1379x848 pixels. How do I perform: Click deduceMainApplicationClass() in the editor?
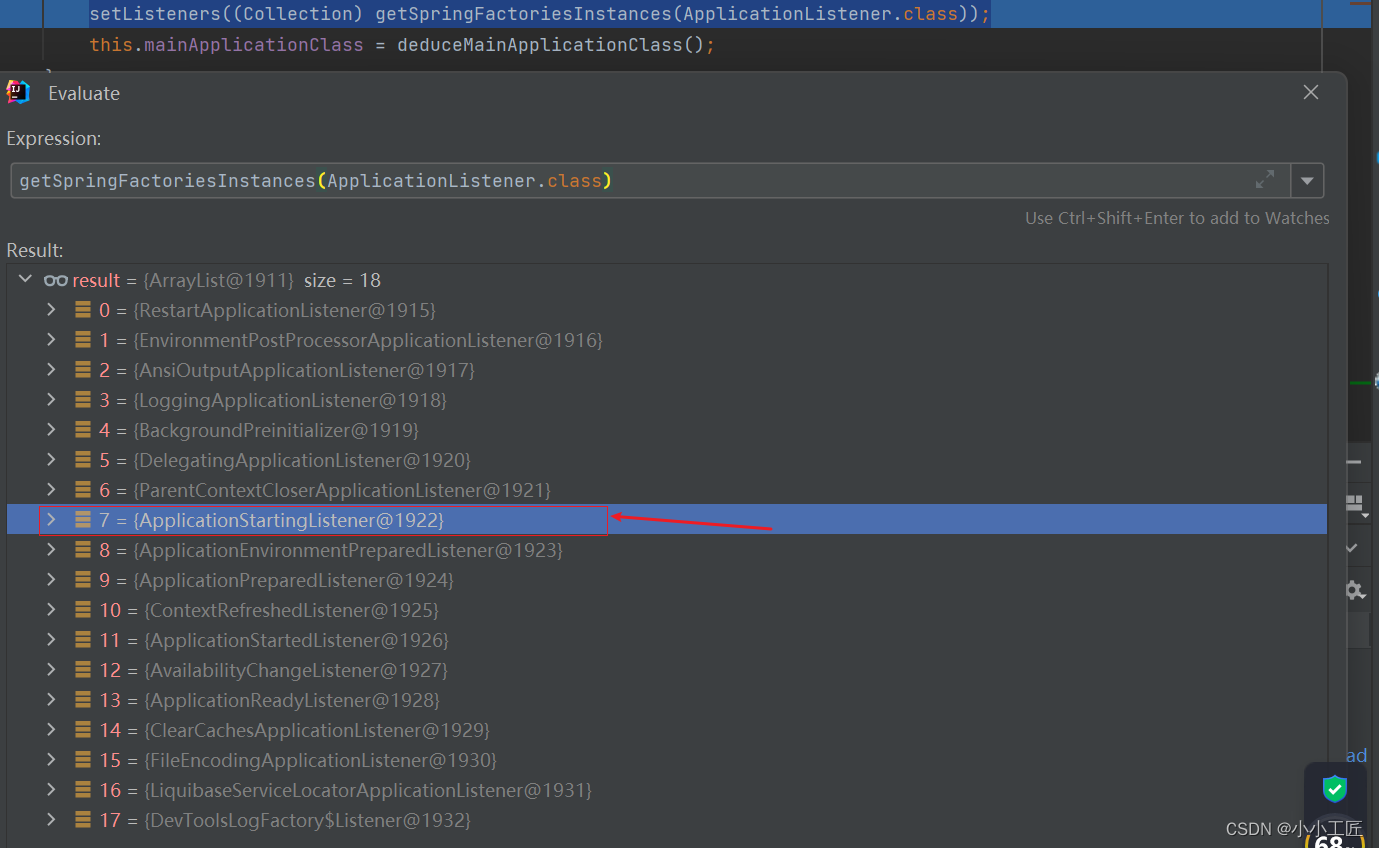click(x=553, y=45)
